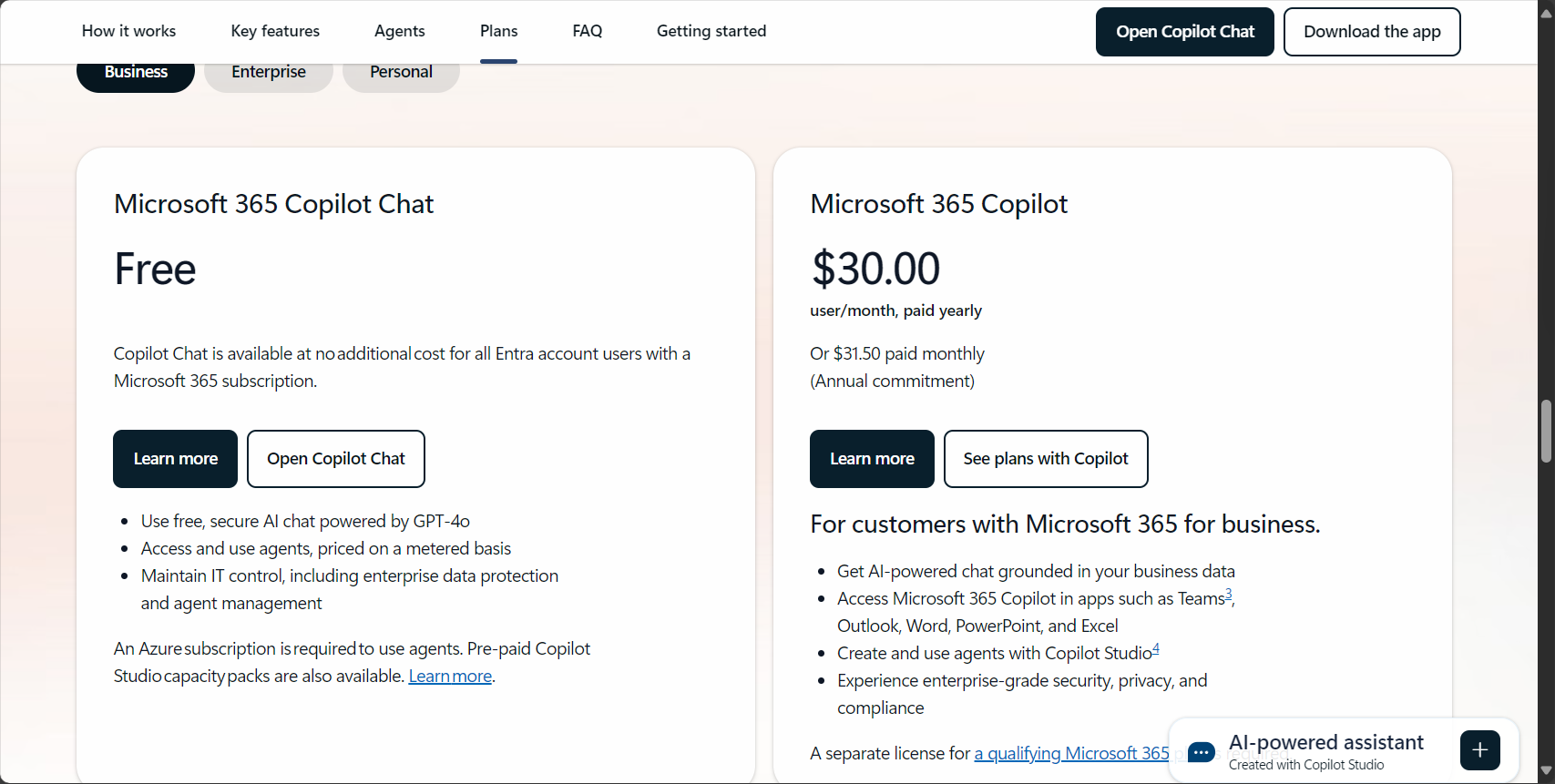Click footnote 4 after Copilot Studio
The width and height of the screenshot is (1555, 784).
1156,648
